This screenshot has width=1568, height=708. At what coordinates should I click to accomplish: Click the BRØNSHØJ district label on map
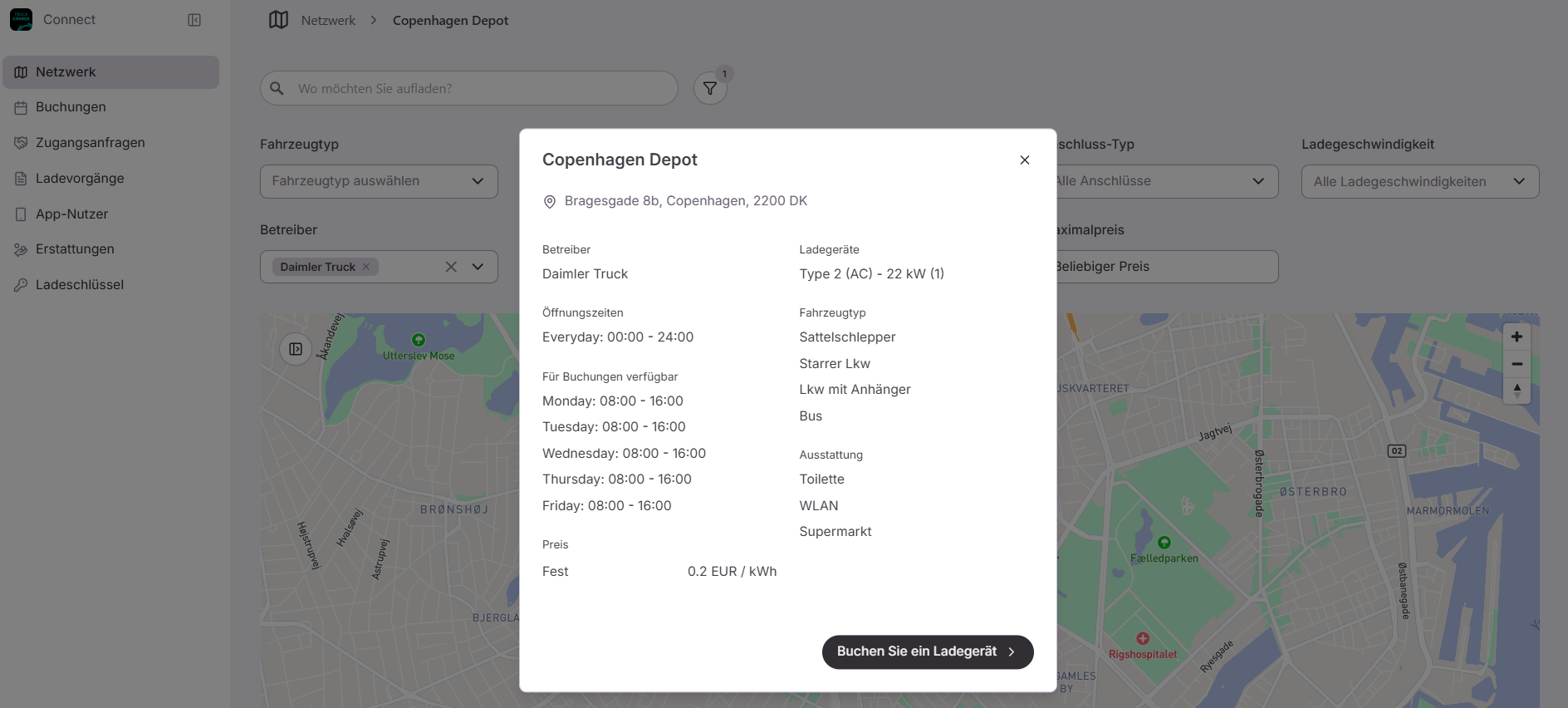pyautogui.click(x=454, y=509)
